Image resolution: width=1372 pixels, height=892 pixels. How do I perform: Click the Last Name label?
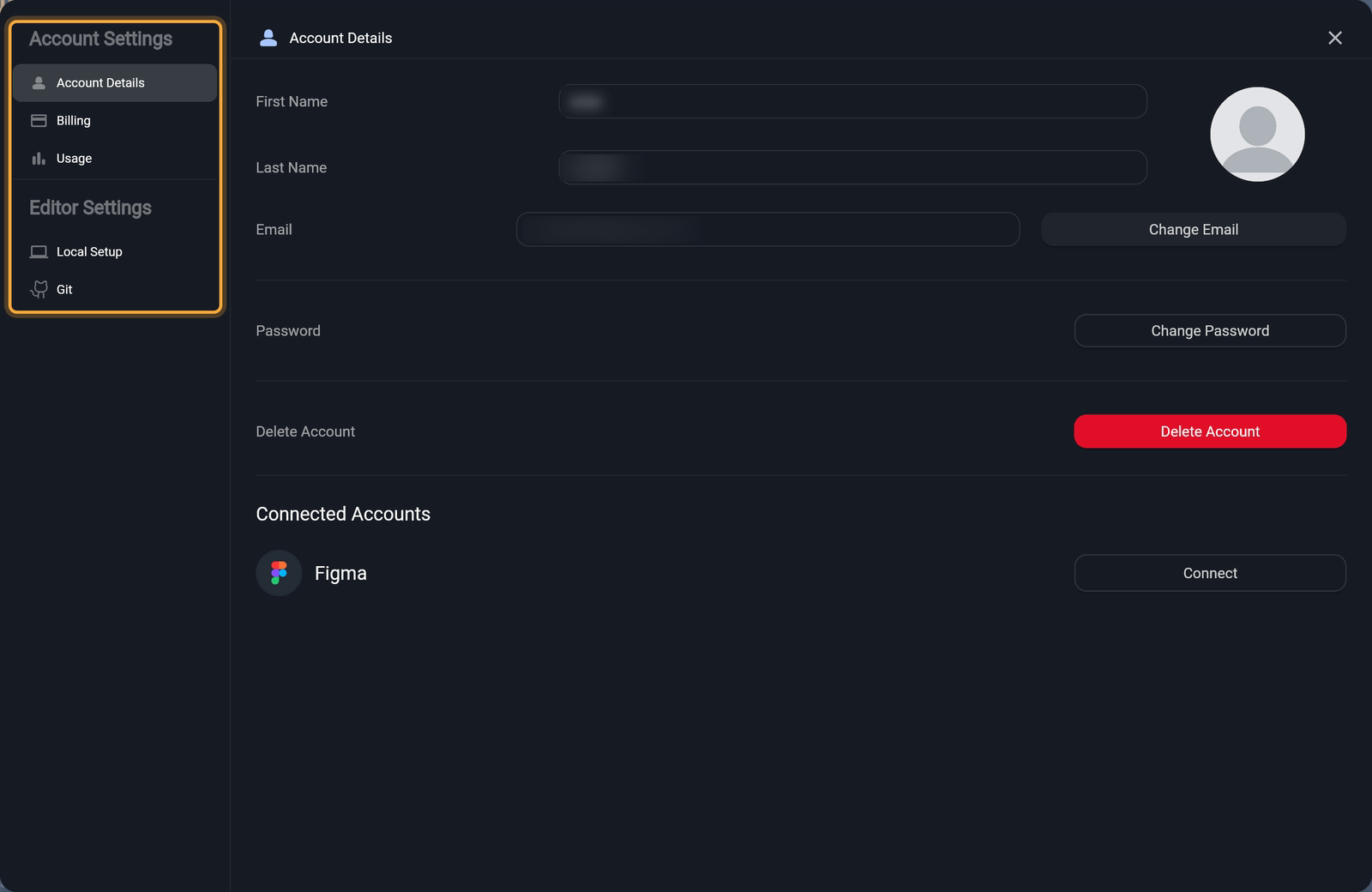pos(291,167)
